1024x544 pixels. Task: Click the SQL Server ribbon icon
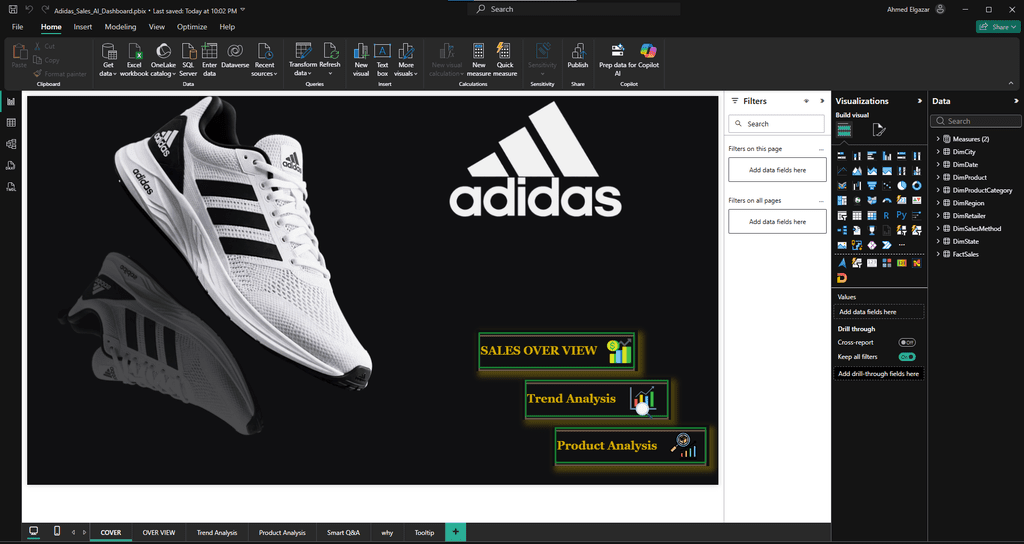tap(188, 59)
